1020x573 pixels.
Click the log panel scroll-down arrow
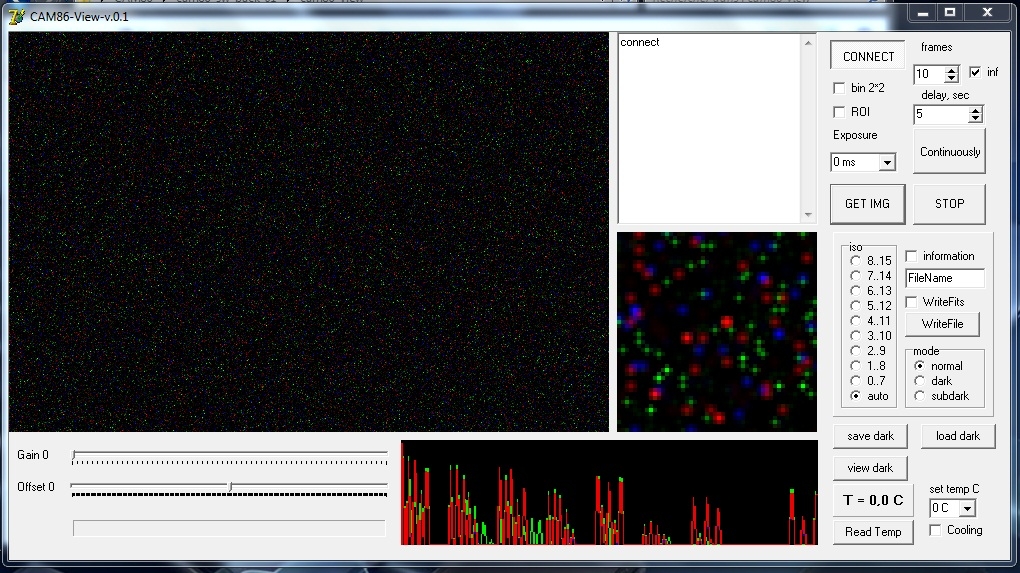click(x=808, y=215)
